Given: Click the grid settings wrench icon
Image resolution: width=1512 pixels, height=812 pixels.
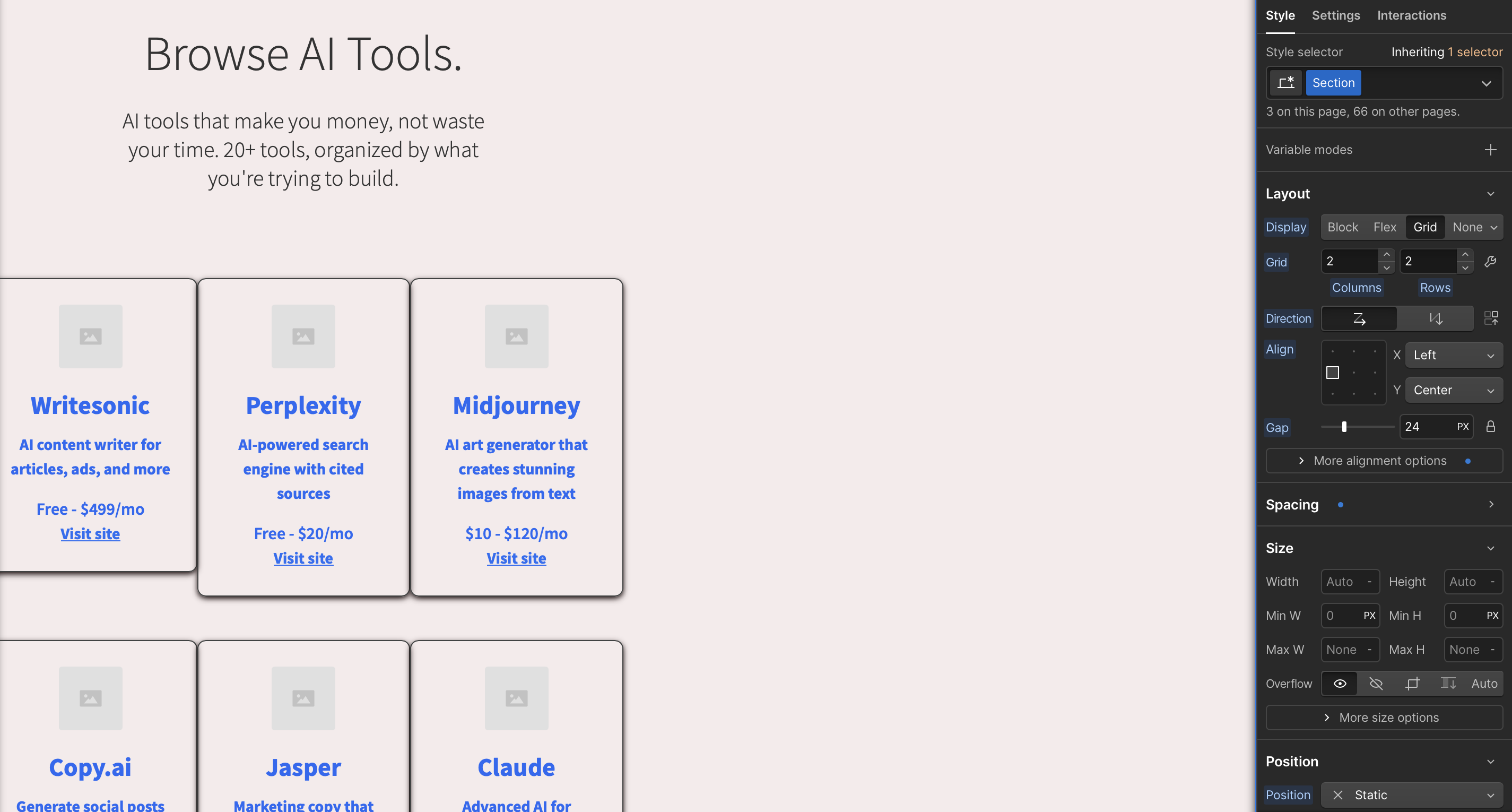Looking at the screenshot, I should coord(1490,261).
